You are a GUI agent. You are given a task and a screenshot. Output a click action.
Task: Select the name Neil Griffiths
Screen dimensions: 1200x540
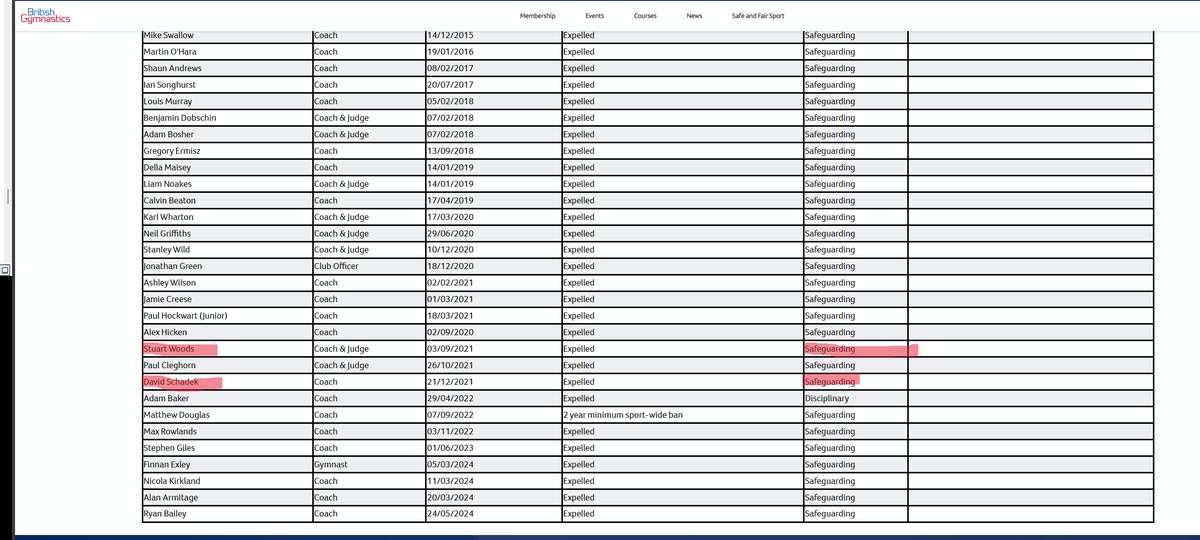(168, 233)
